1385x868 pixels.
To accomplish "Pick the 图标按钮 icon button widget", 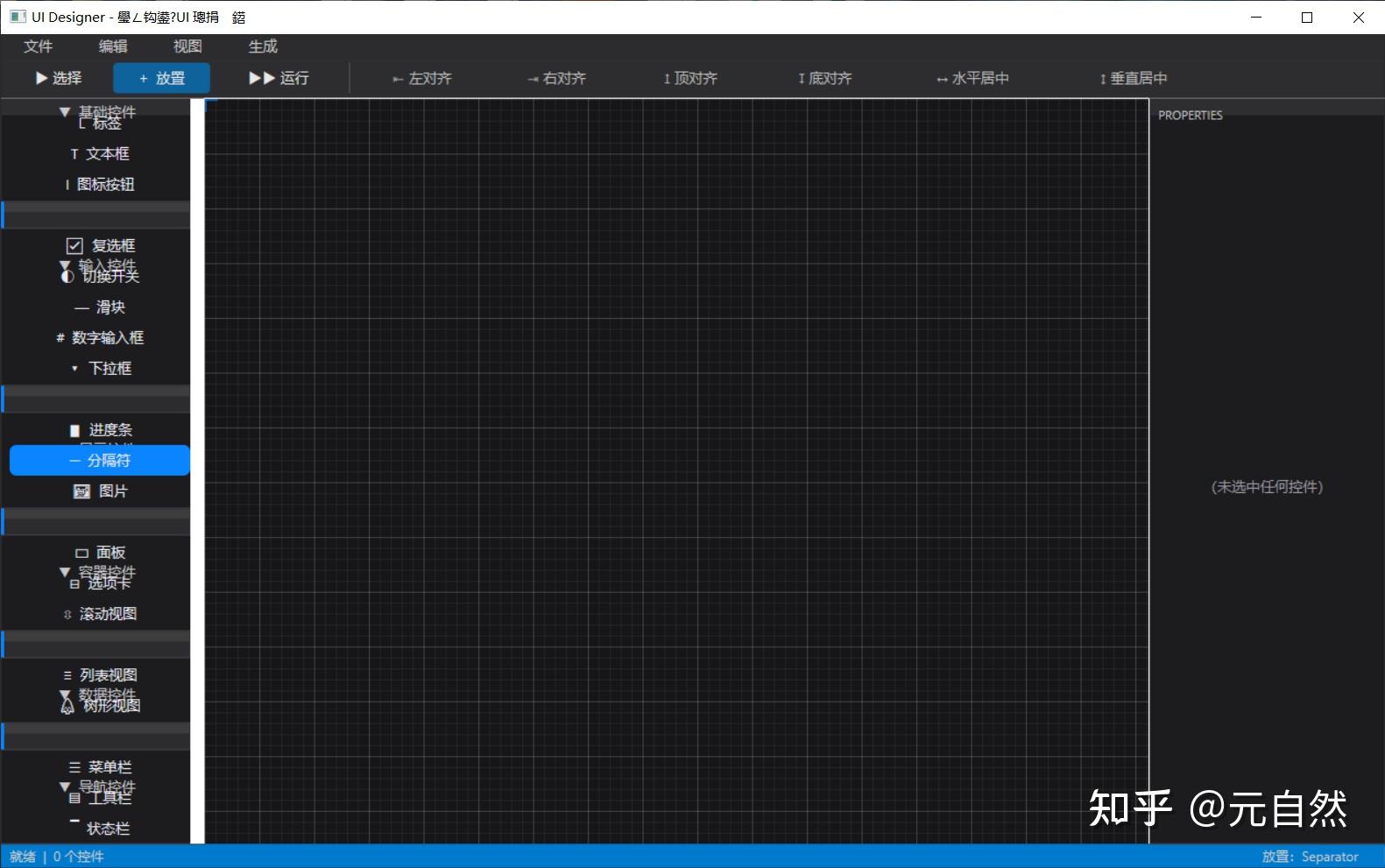I will coord(100,184).
